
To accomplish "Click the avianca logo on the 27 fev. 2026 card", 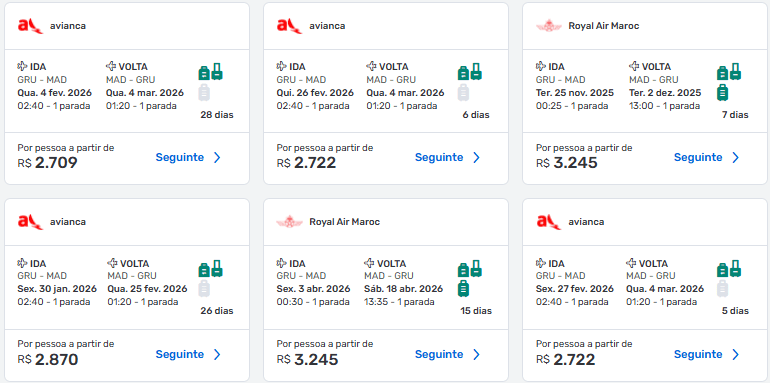I will point(549,222).
